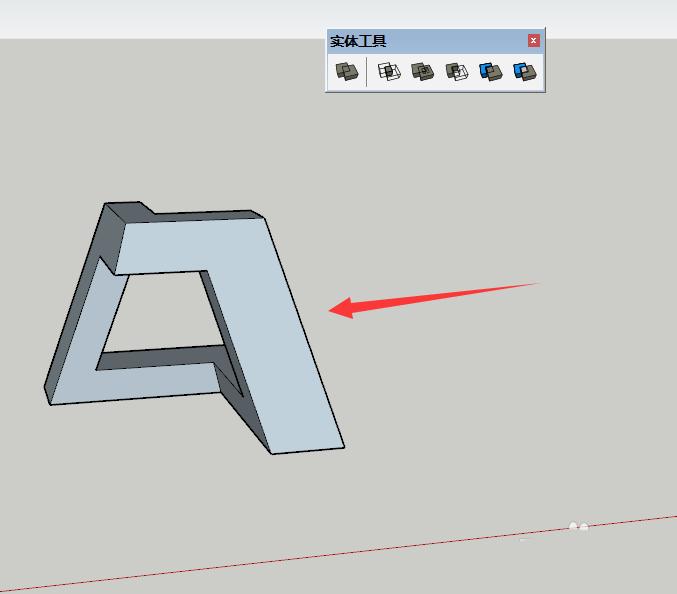Click the lower crossbar front face

click(150, 385)
